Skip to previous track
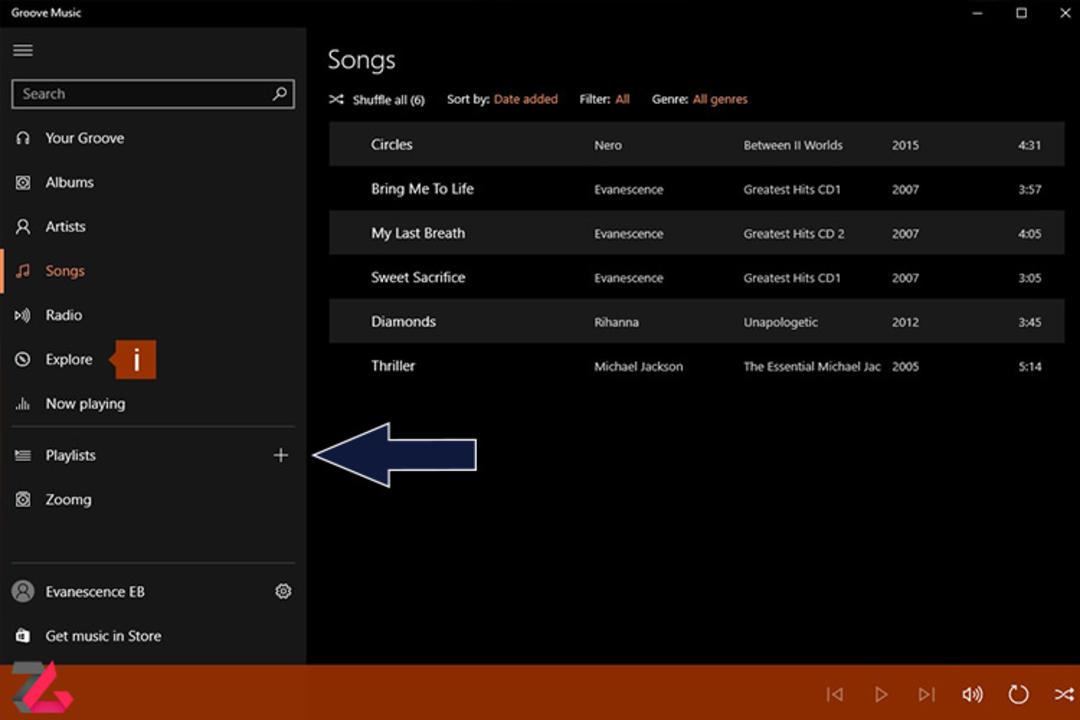This screenshot has height=720, width=1080. coord(835,694)
